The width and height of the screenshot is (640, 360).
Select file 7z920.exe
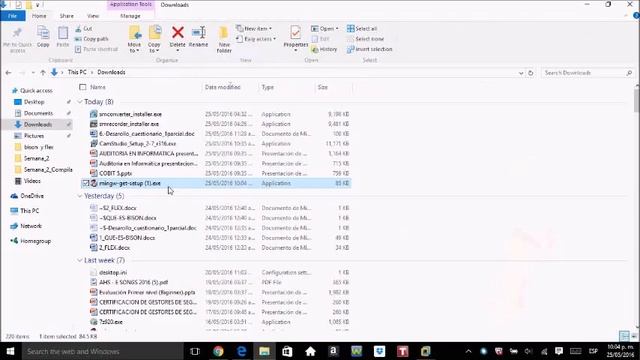[x=111, y=322]
